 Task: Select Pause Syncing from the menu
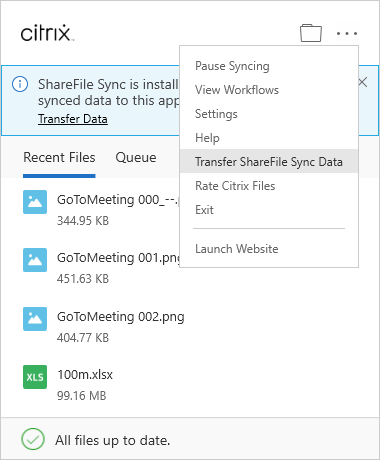[269, 66]
